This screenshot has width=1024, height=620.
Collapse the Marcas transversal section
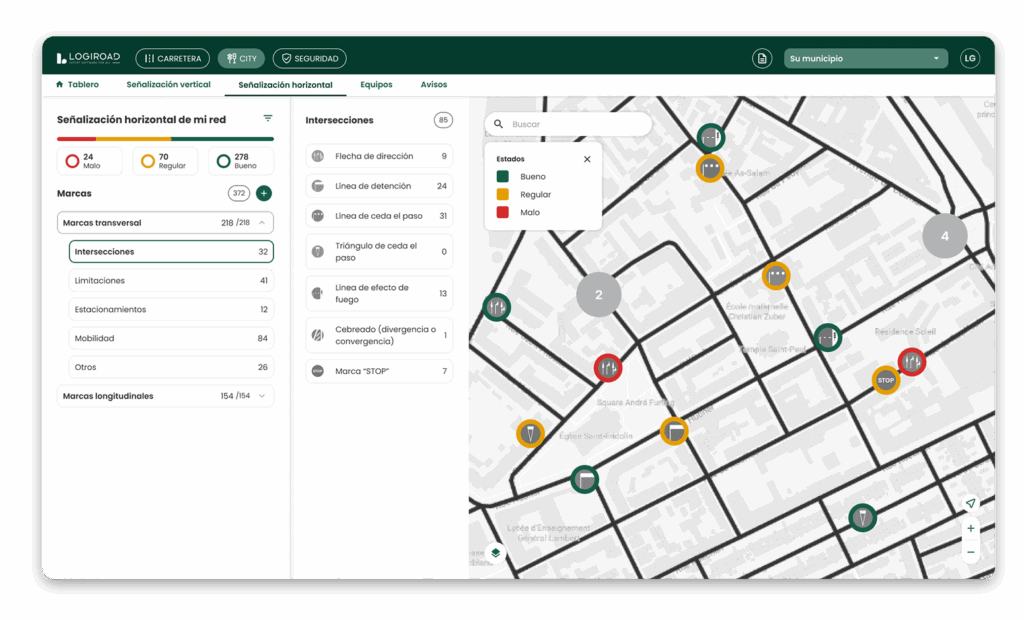(262, 223)
